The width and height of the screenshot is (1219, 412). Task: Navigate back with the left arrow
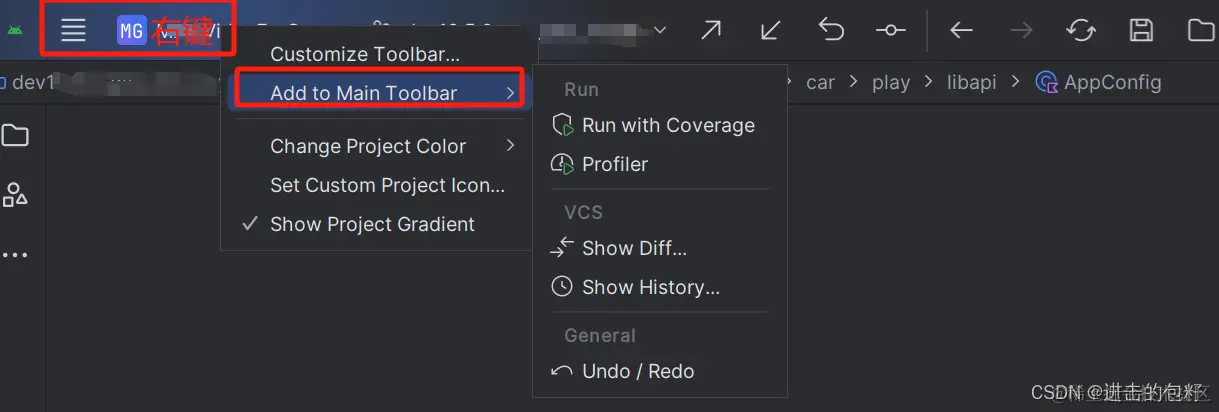click(961, 30)
